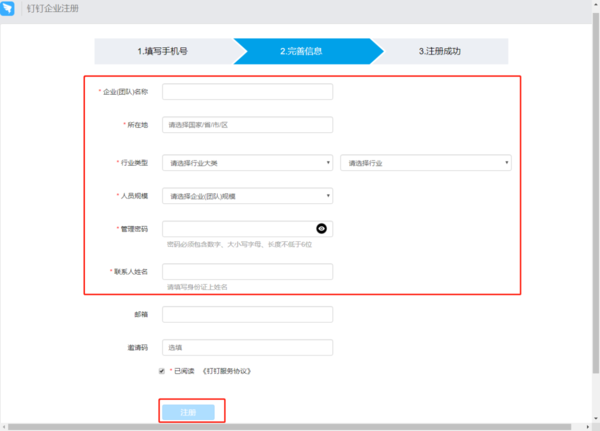Click the 注册 button
Screen dimensions: 600x431
click(188, 412)
